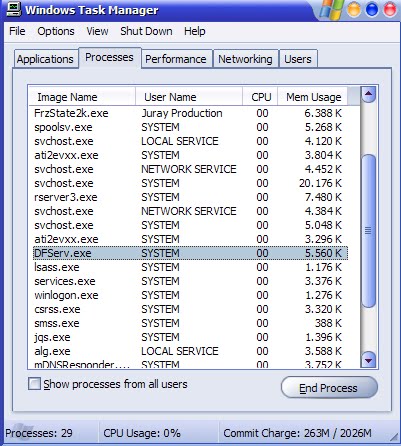
Task: Sort by the CPU column header
Action: click(260, 97)
